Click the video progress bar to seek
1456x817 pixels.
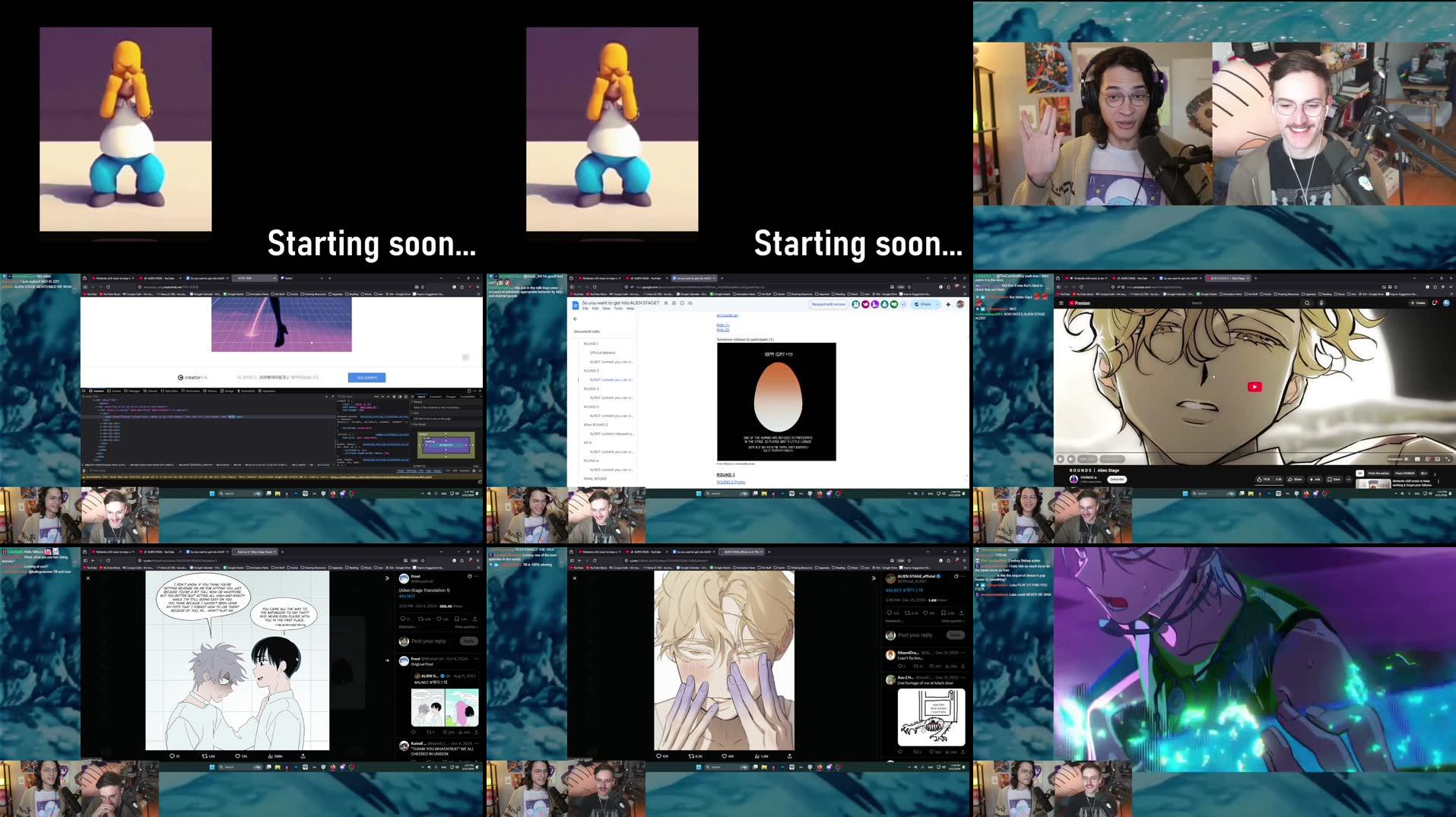pos(1255,451)
